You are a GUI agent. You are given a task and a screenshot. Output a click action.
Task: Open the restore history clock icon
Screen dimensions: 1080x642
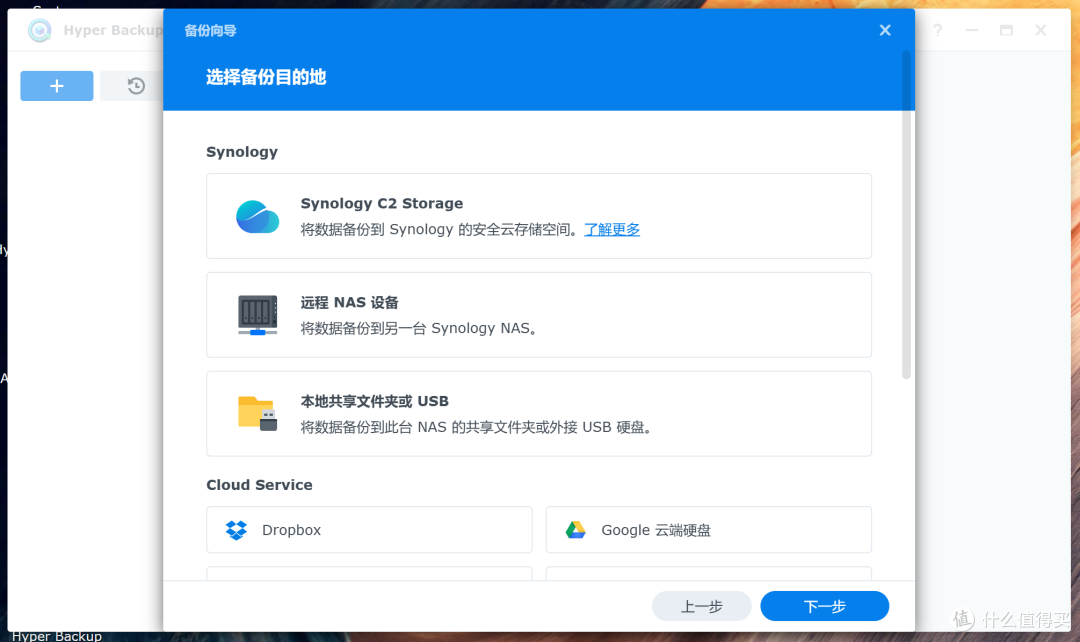136,86
